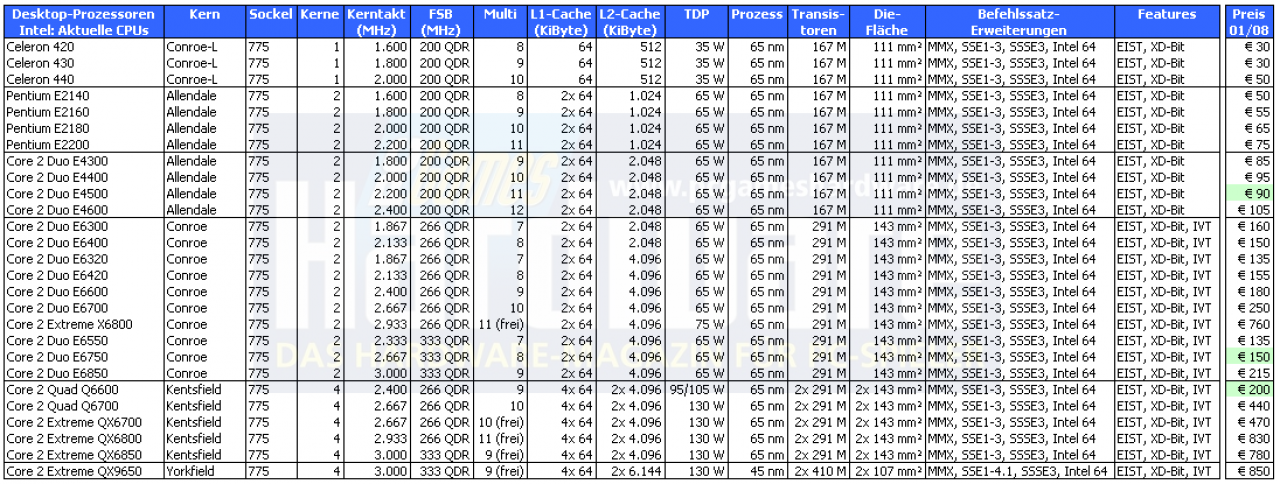Viewport: 1280px width, 484px height.
Task: Select the '75 W' TDP cell
Action: [x=696, y=324]
